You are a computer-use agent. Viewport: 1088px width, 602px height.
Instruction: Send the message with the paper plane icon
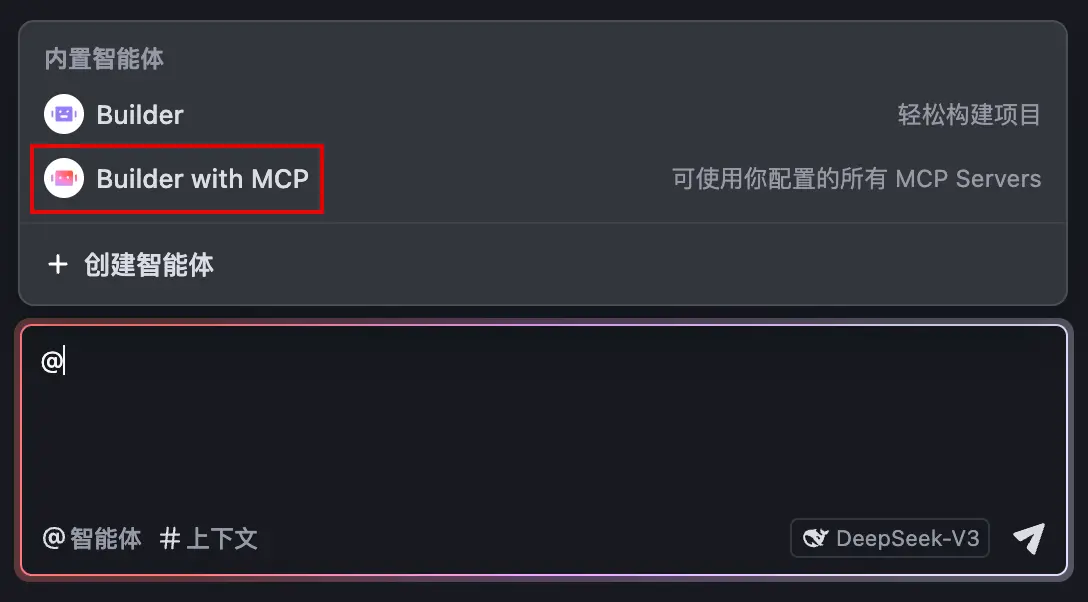1029,538
